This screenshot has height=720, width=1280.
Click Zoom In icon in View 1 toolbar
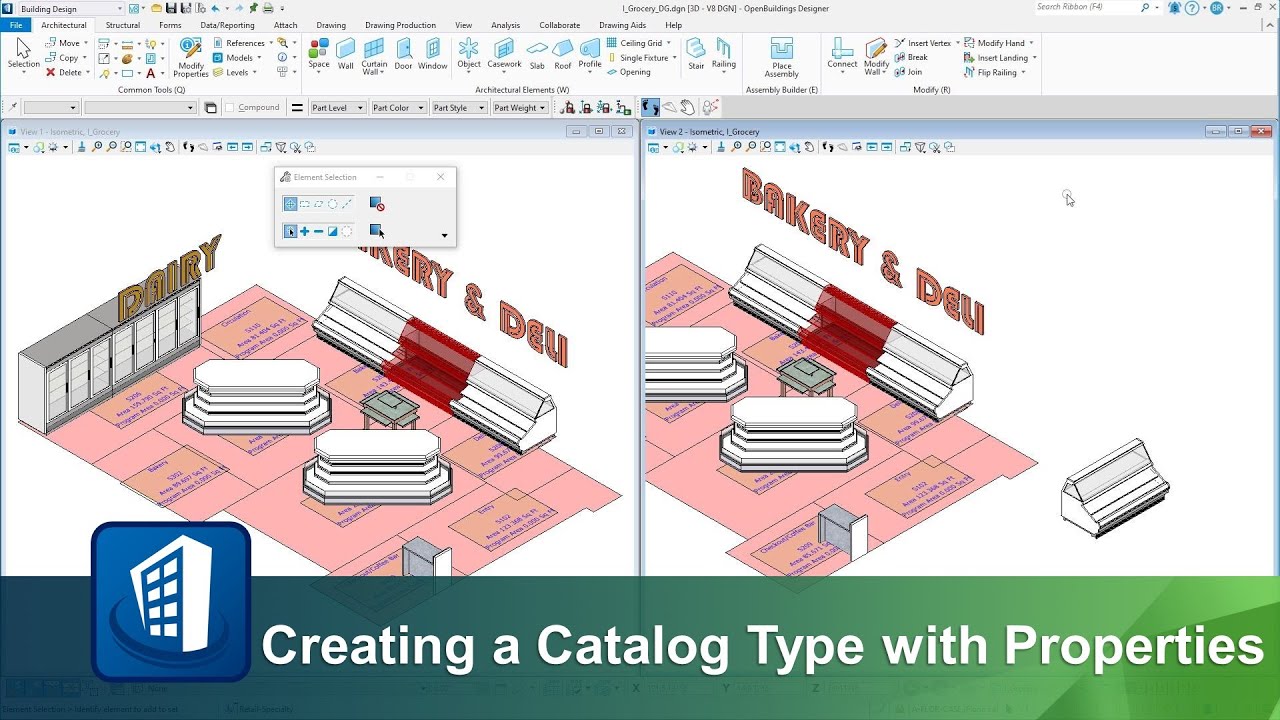pos(97,147)
